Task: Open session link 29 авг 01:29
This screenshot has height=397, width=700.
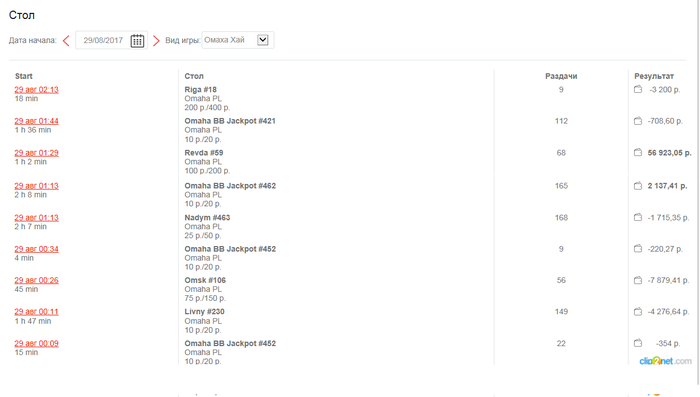Action: click(36, 153)
